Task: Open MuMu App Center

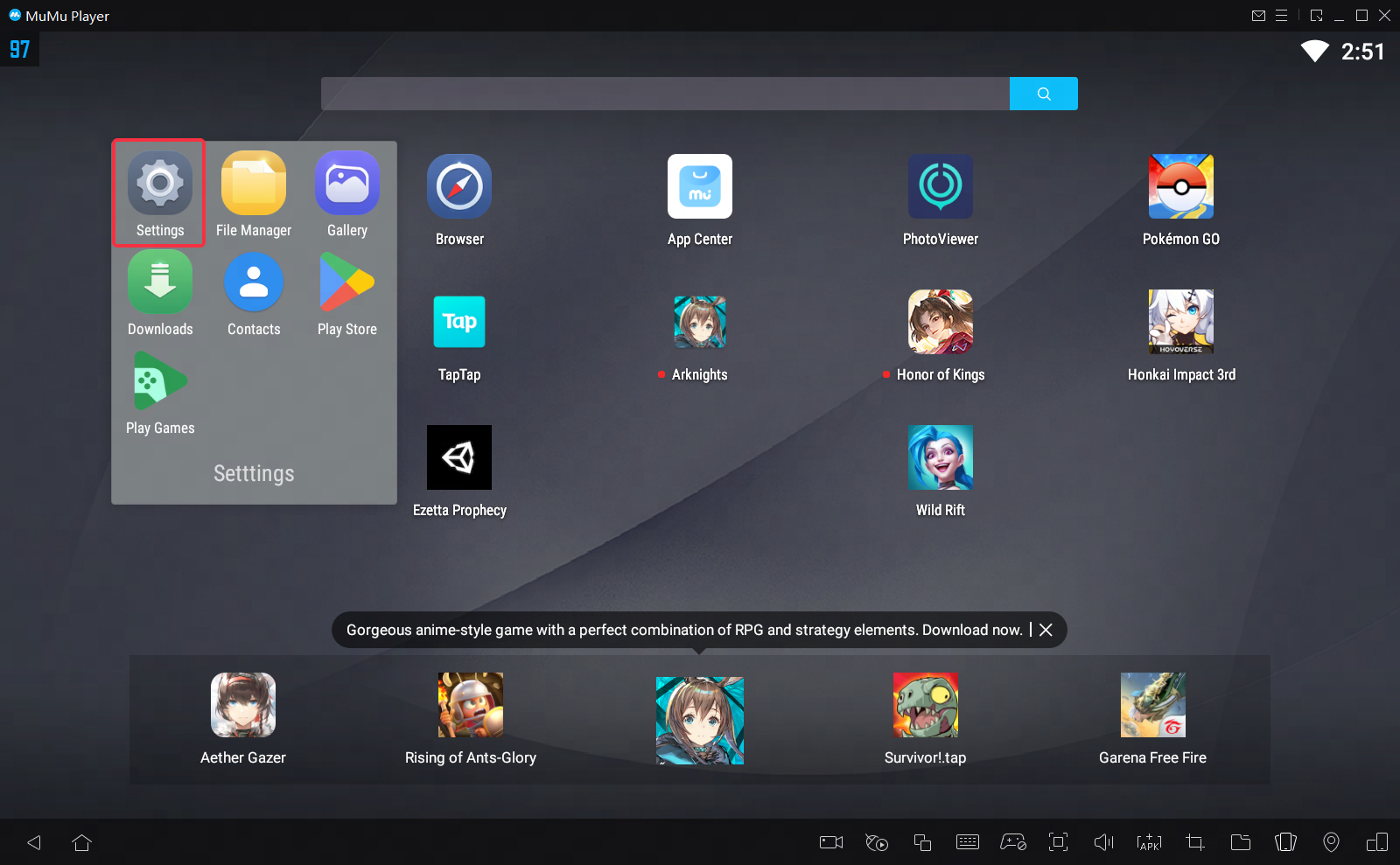Action: click(x=700, y=186)
